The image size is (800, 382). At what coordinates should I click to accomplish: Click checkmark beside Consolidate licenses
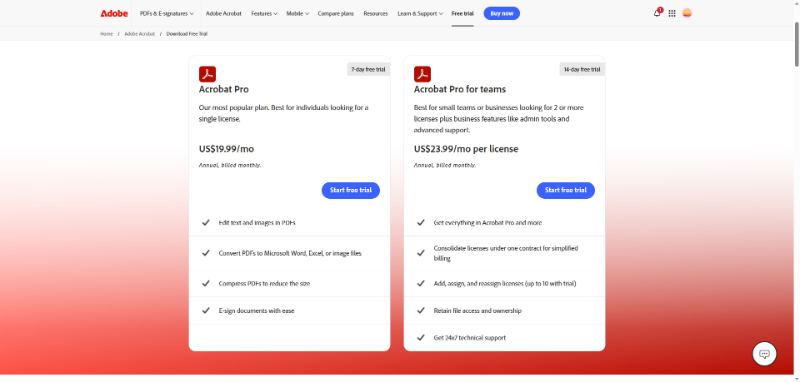point(421,253)
